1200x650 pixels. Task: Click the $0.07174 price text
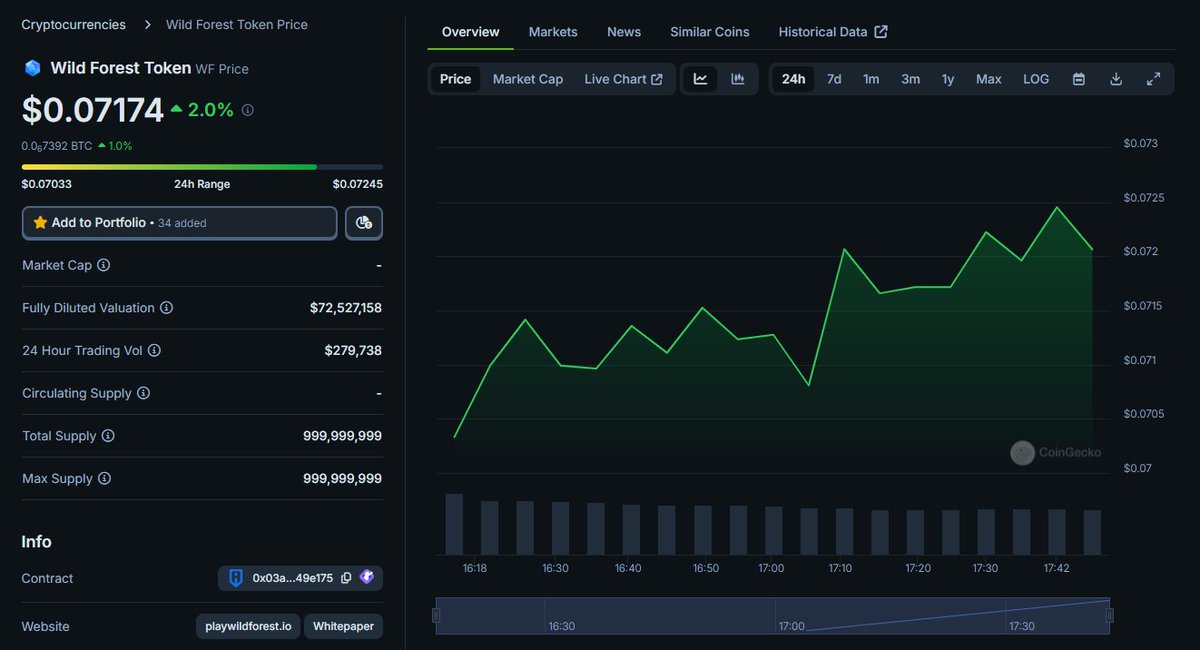[x=93, y=110]
